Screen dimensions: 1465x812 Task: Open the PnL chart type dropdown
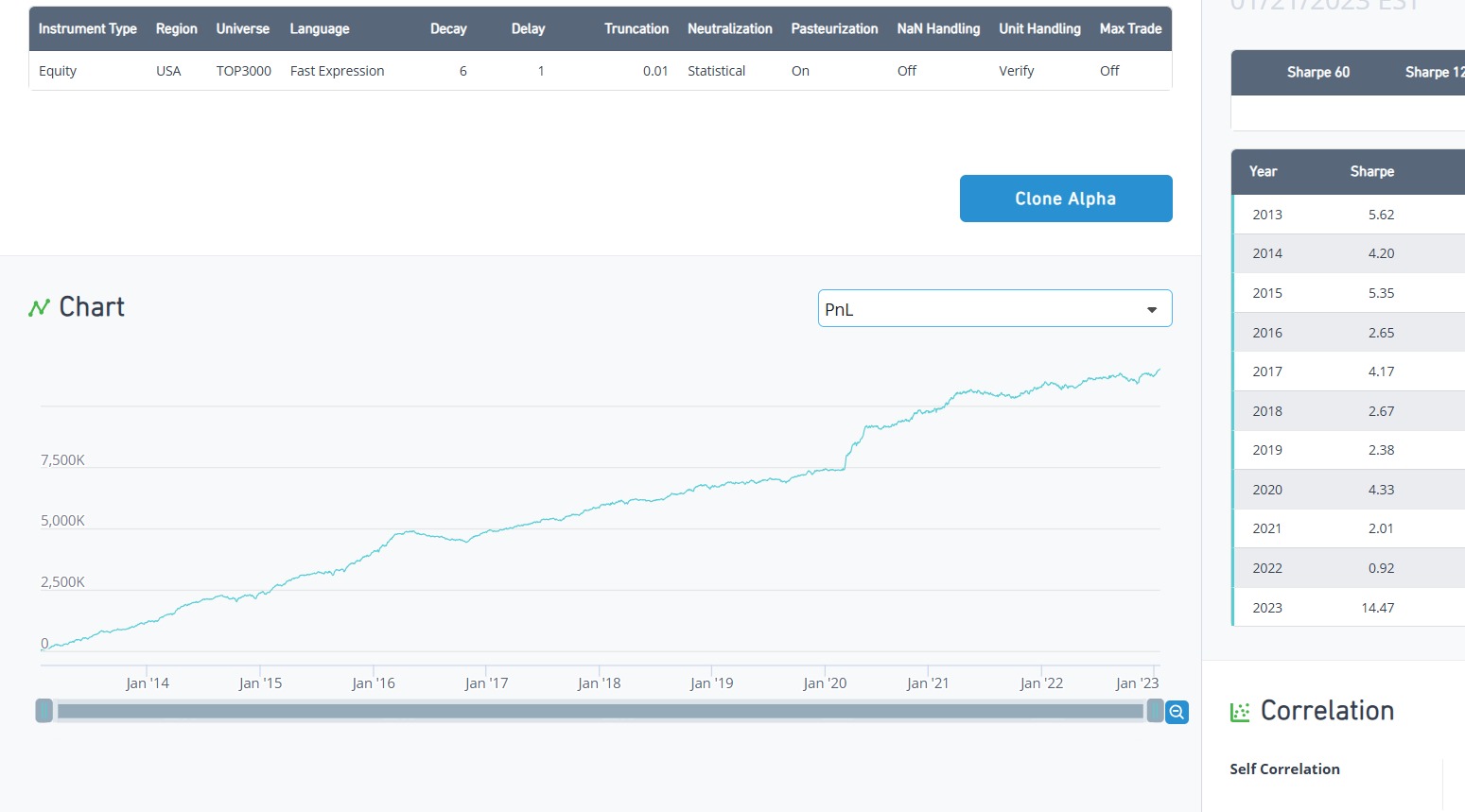[994, 309]
